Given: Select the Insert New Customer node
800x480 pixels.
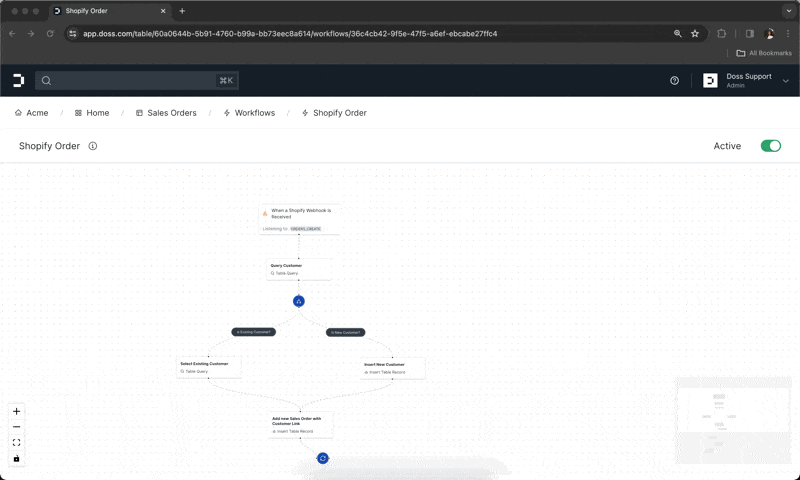Looking at the screenshot, I should click(x=393, y=368).
